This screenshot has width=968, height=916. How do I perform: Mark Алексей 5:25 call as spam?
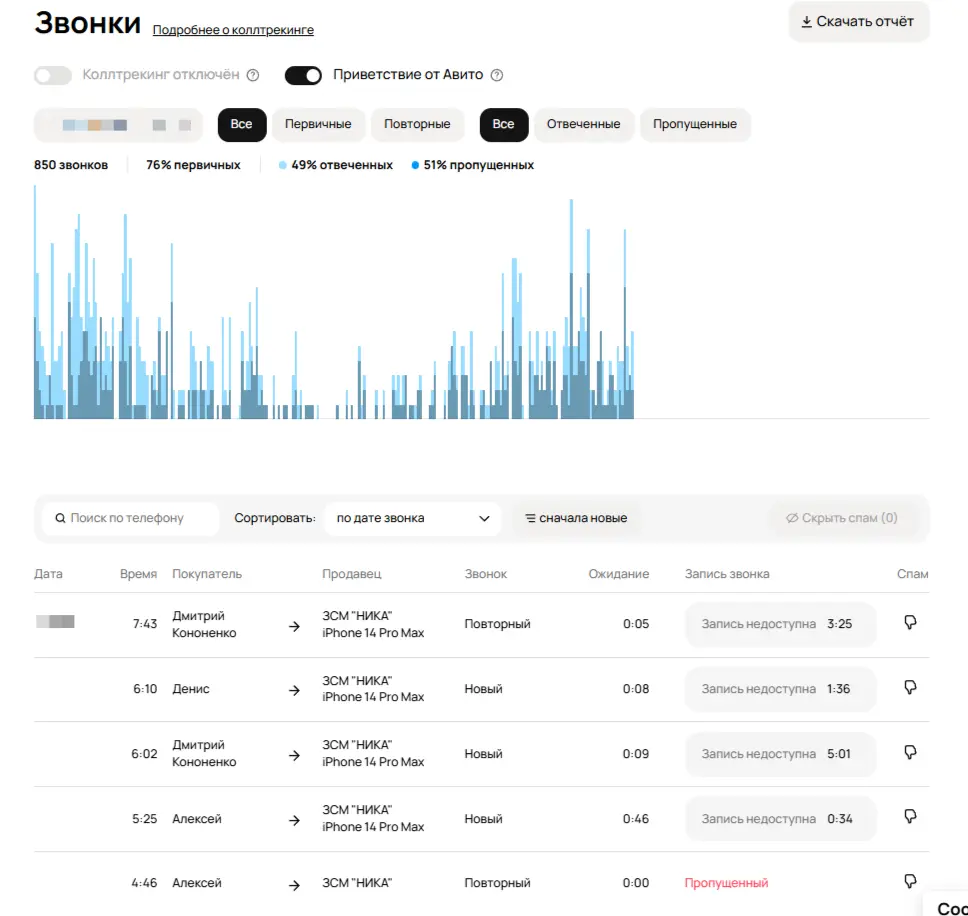point(910,818)
